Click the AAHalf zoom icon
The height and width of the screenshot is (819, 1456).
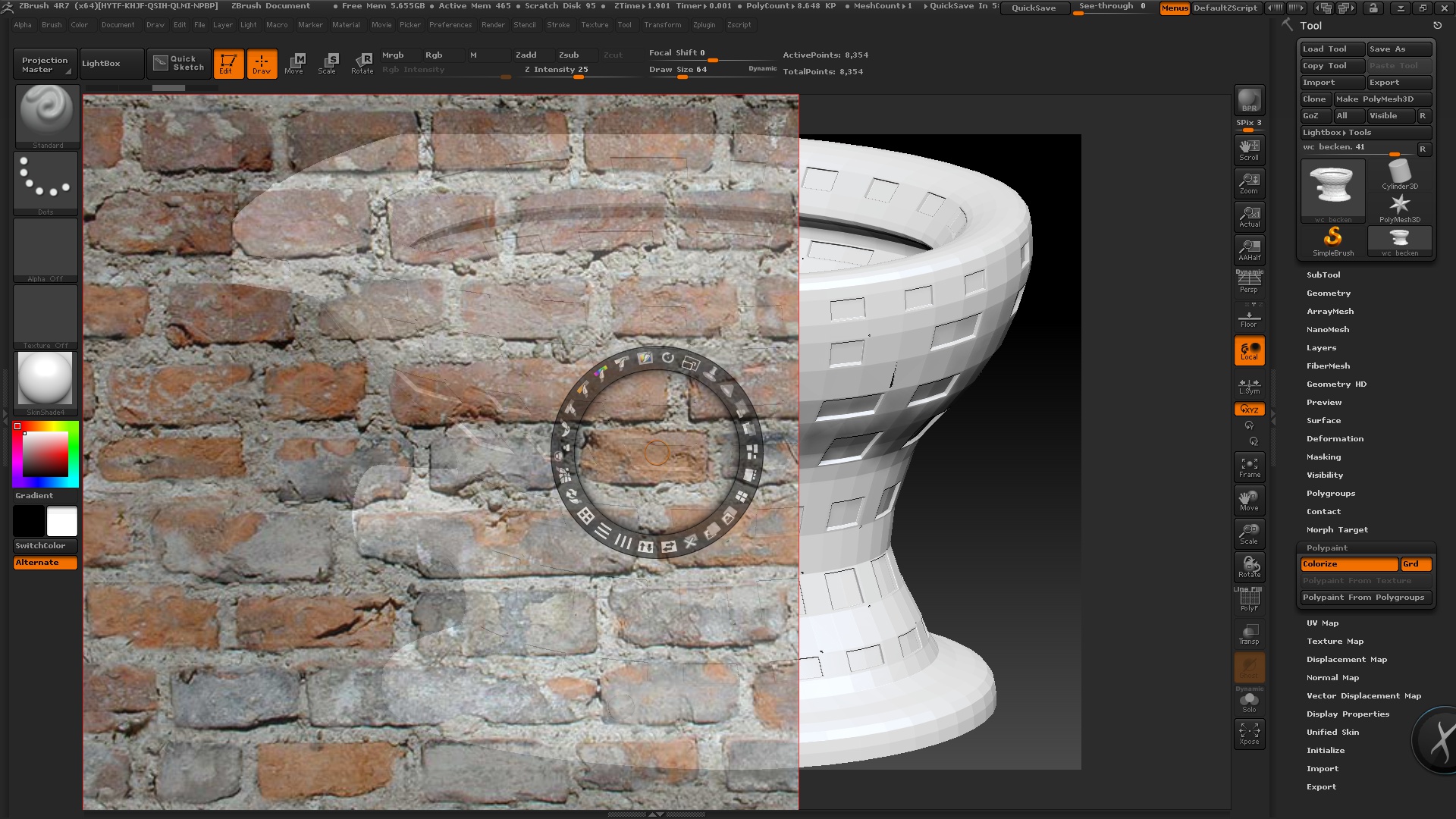click(1249, 249)
